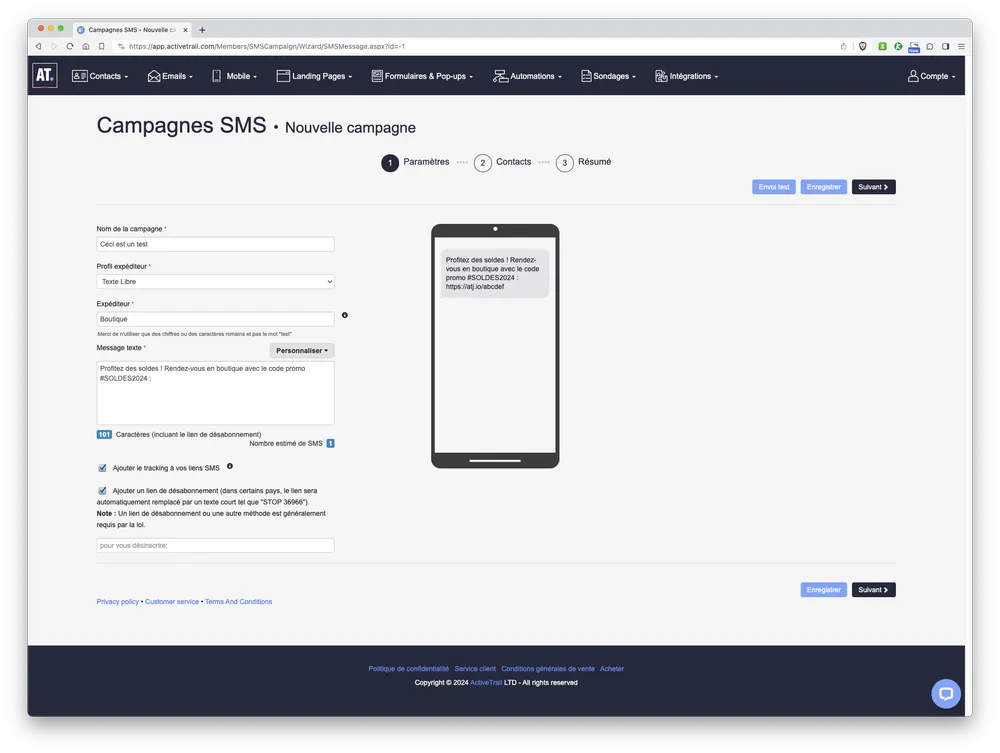Open the Privacy policy link

(116, 601)
